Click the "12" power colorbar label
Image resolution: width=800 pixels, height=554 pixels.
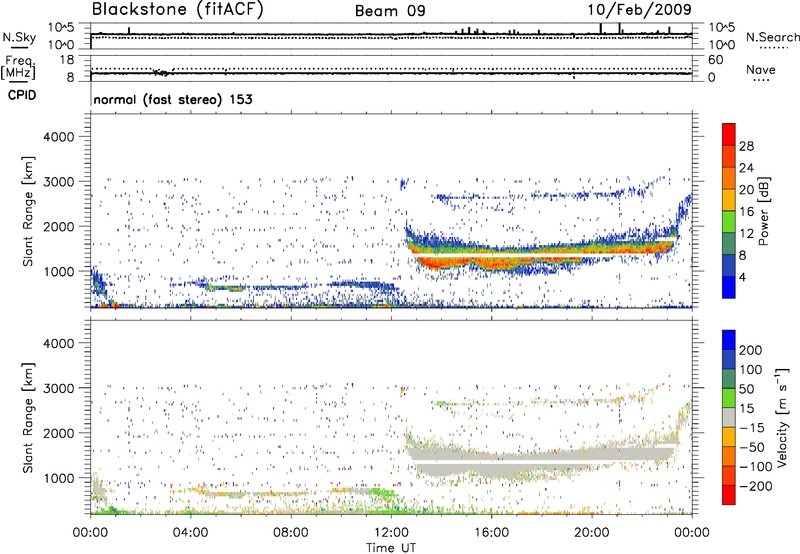[x=746, y=234]
